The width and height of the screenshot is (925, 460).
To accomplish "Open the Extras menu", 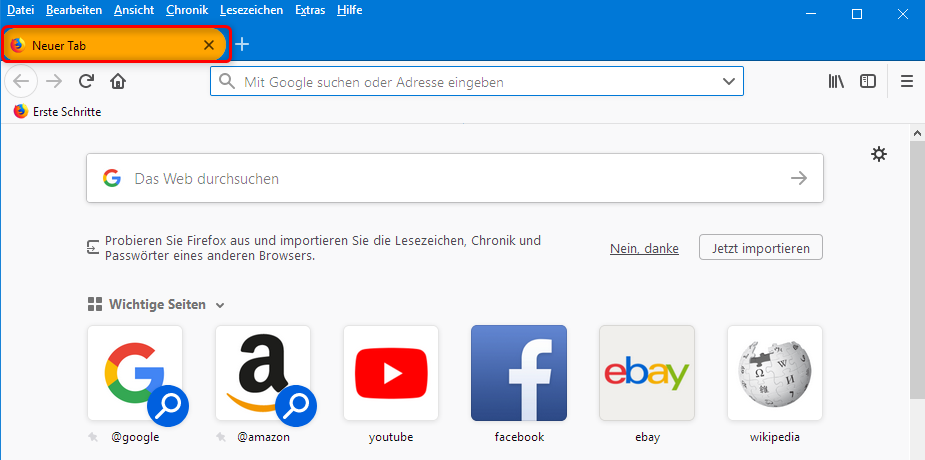I will tap(310, 10).
